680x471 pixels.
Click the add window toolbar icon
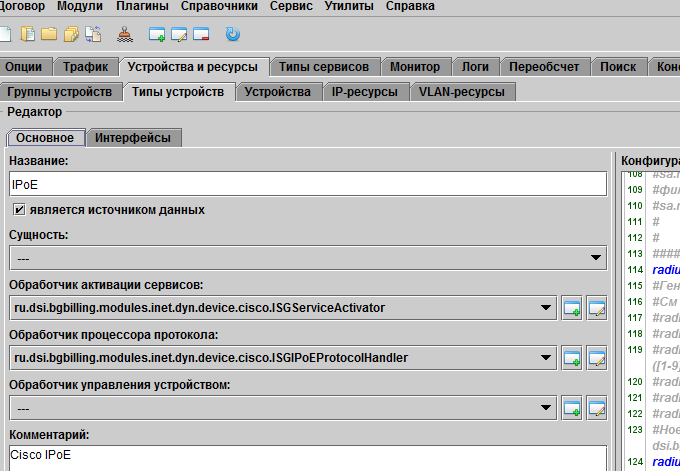157,34
